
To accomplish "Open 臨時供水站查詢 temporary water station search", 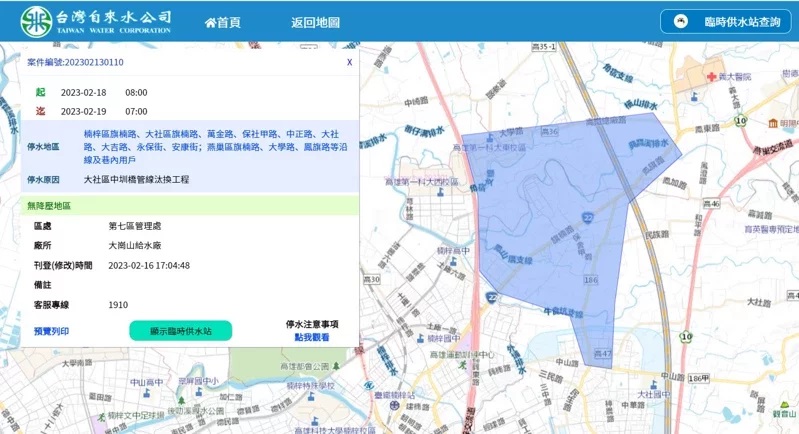I will 727,21.
